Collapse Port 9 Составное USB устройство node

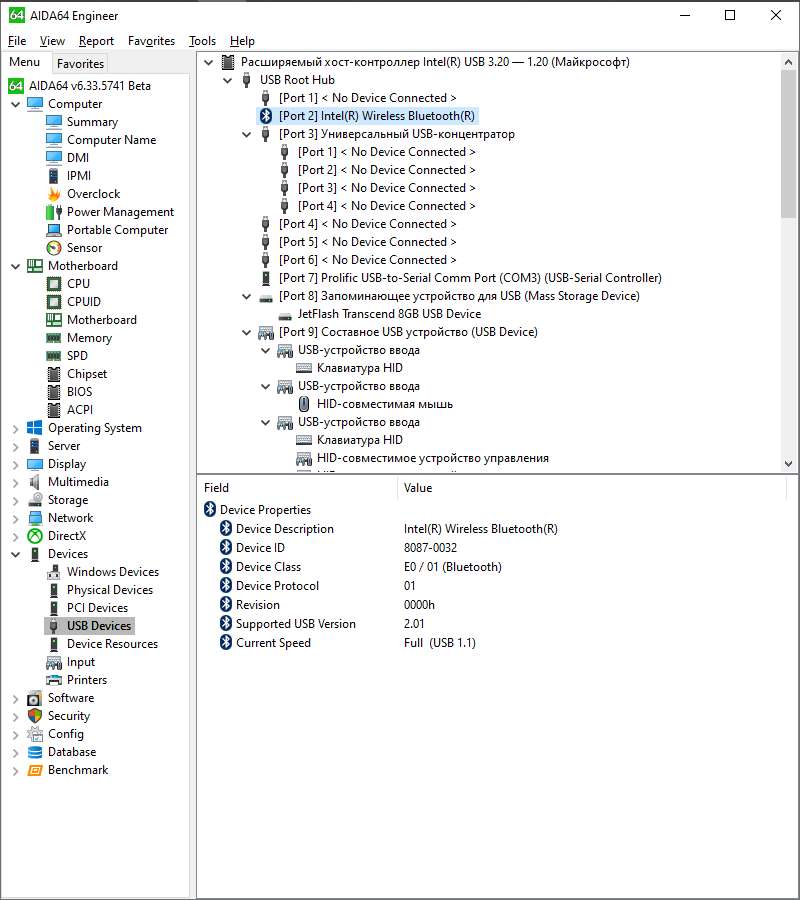pos(247,332)
